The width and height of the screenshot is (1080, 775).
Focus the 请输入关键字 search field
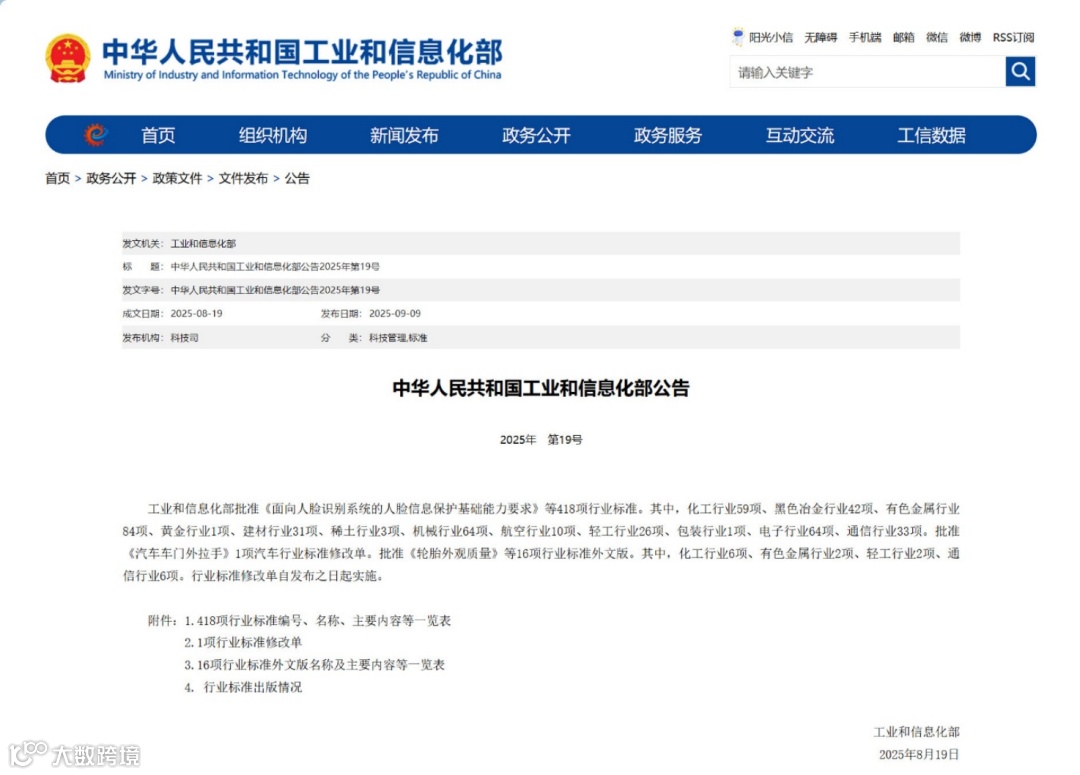(868, 72)
